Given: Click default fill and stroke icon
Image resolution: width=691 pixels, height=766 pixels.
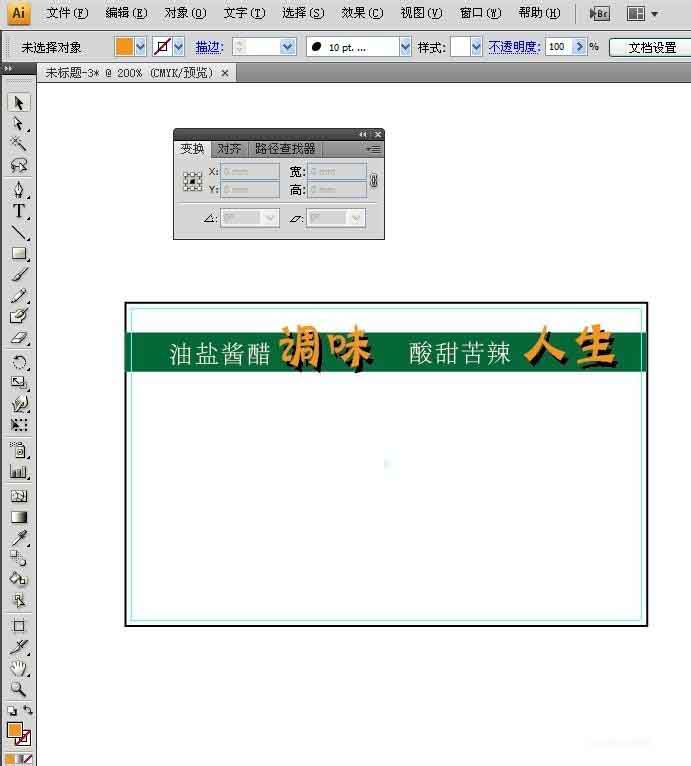Looking at the screenshot, I should 12,710.
